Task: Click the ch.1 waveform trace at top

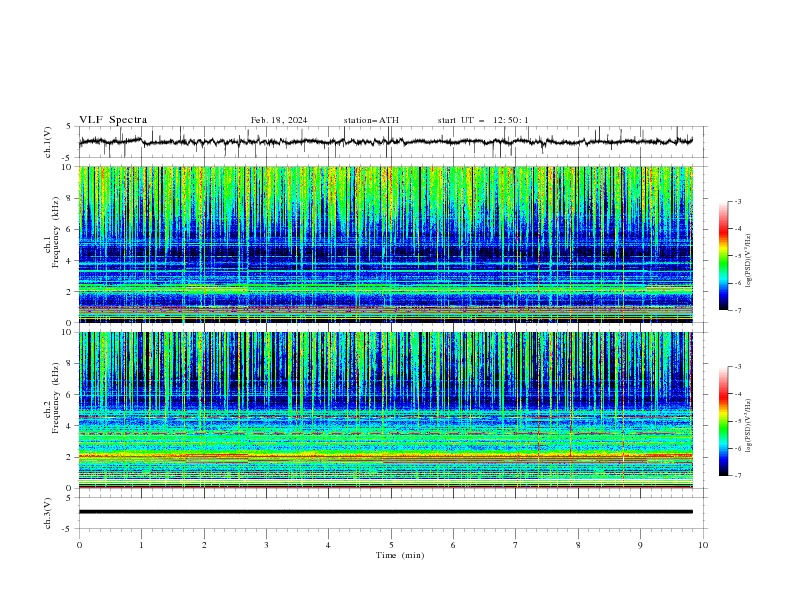Action: (x=386, y=141)
